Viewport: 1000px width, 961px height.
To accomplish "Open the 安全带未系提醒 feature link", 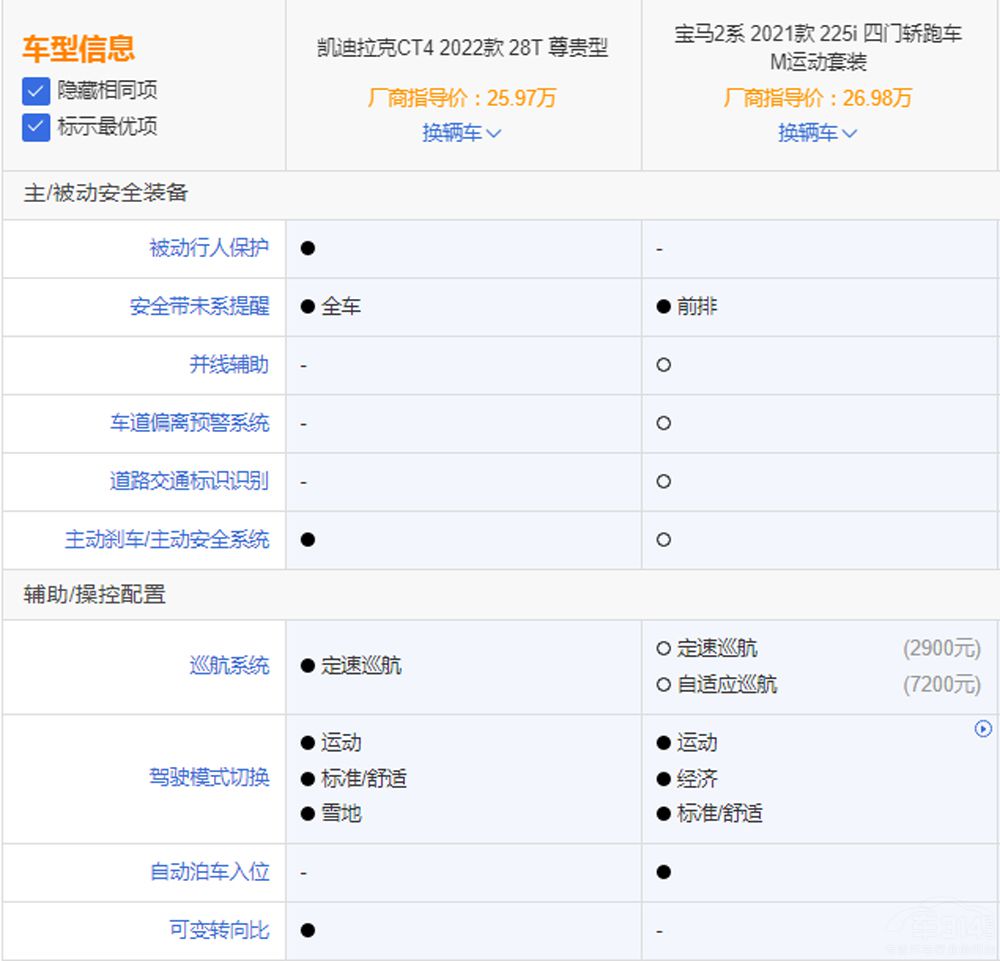I will 199,307.
